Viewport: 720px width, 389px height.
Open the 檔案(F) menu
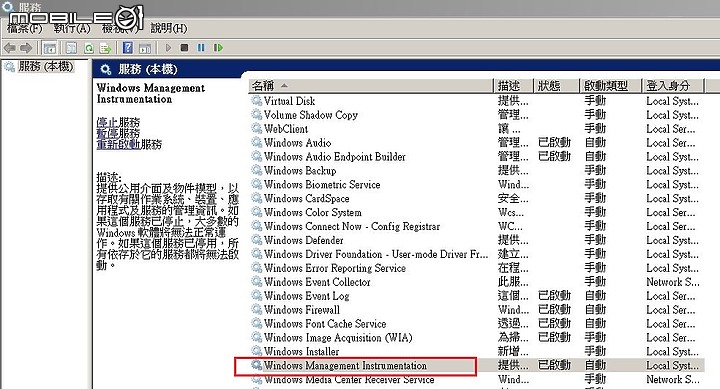pos(25,28)
